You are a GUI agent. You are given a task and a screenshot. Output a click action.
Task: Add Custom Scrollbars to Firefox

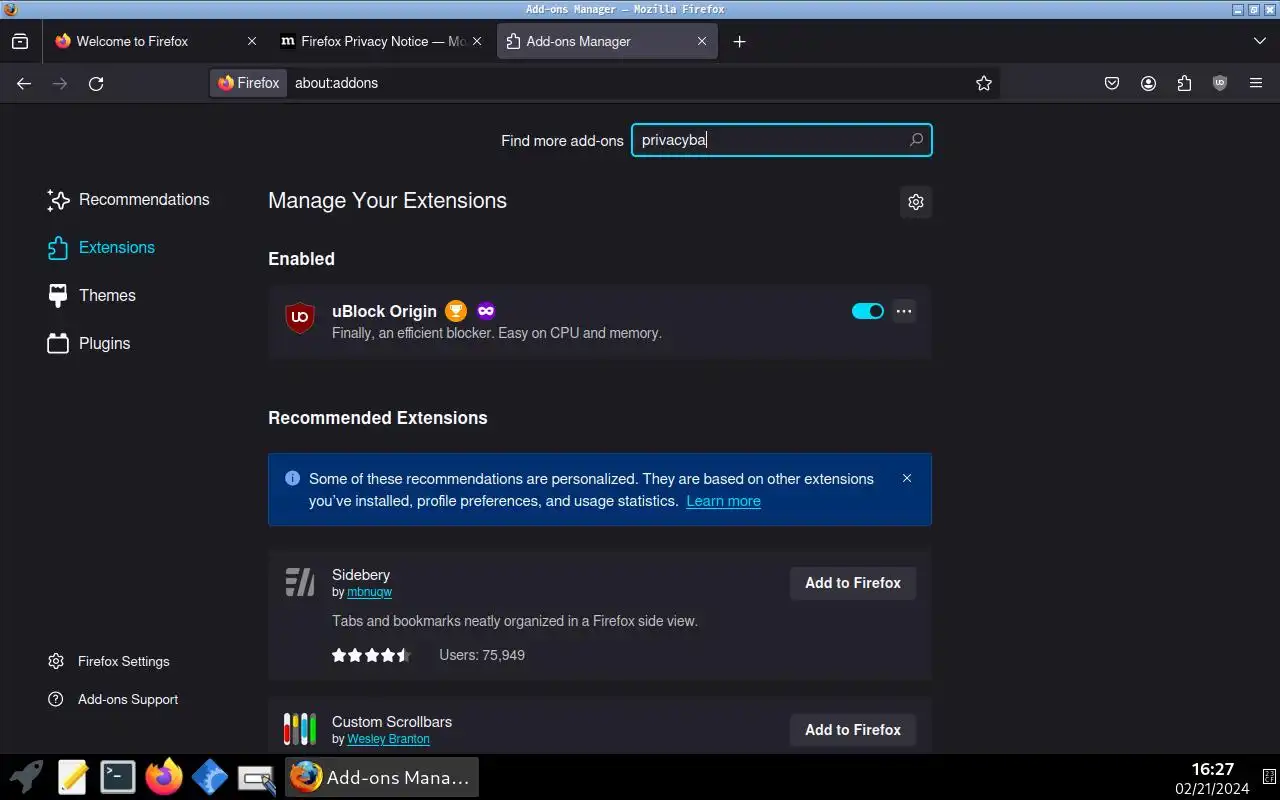coord(853,730)
